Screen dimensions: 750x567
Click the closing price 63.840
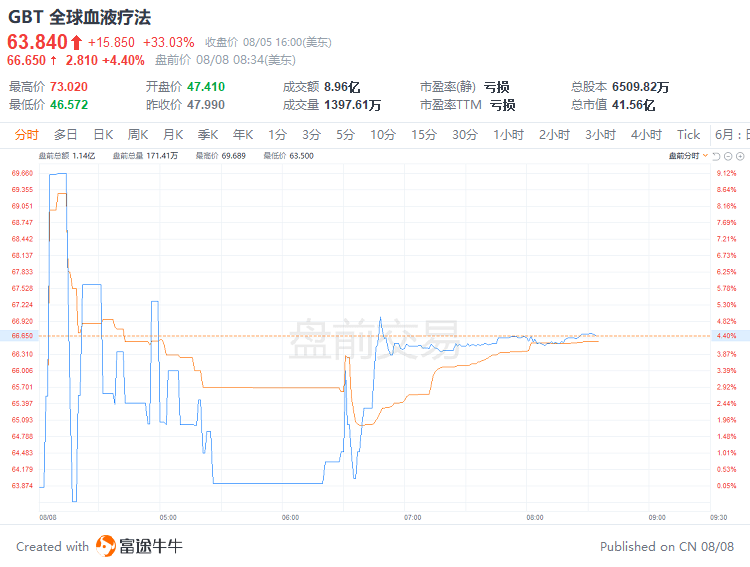(x=37, y=42)
